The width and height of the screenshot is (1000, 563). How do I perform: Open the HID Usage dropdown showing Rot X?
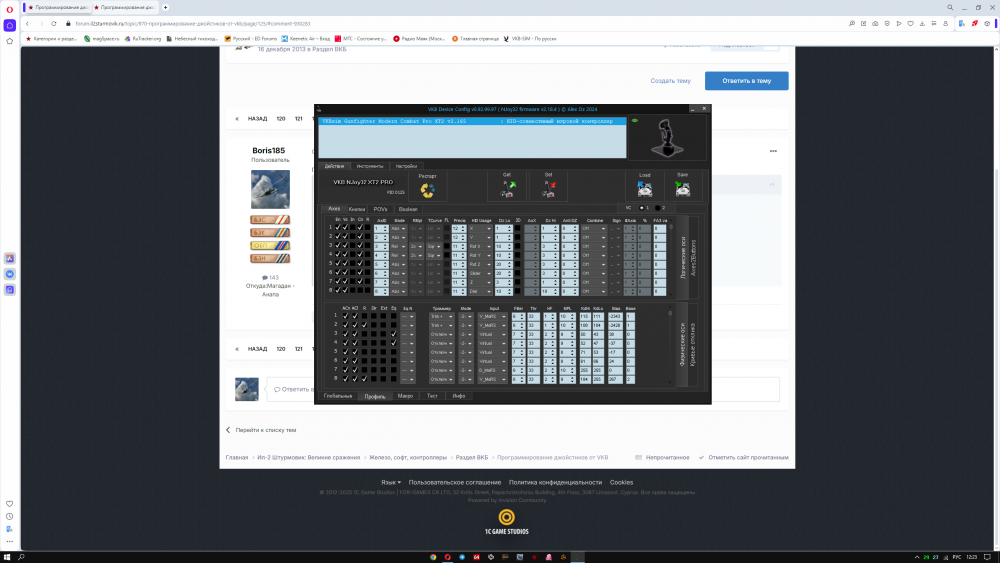click(x=480, y=246)
